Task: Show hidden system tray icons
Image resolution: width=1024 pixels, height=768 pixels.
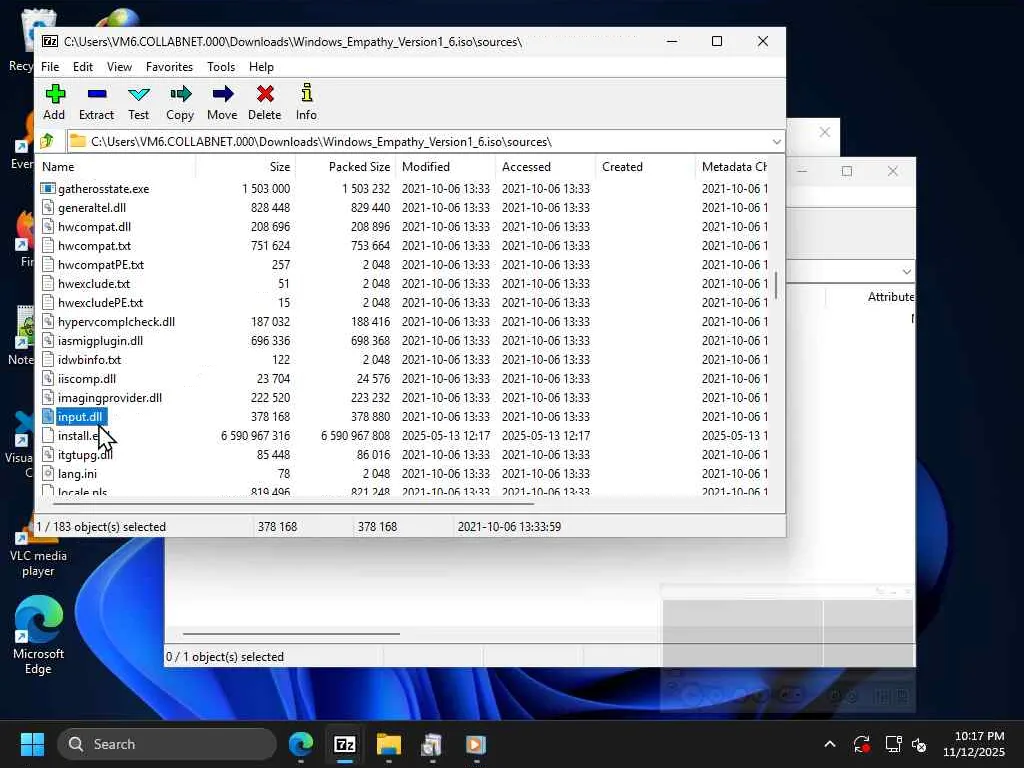Action: tap(830, 744)
